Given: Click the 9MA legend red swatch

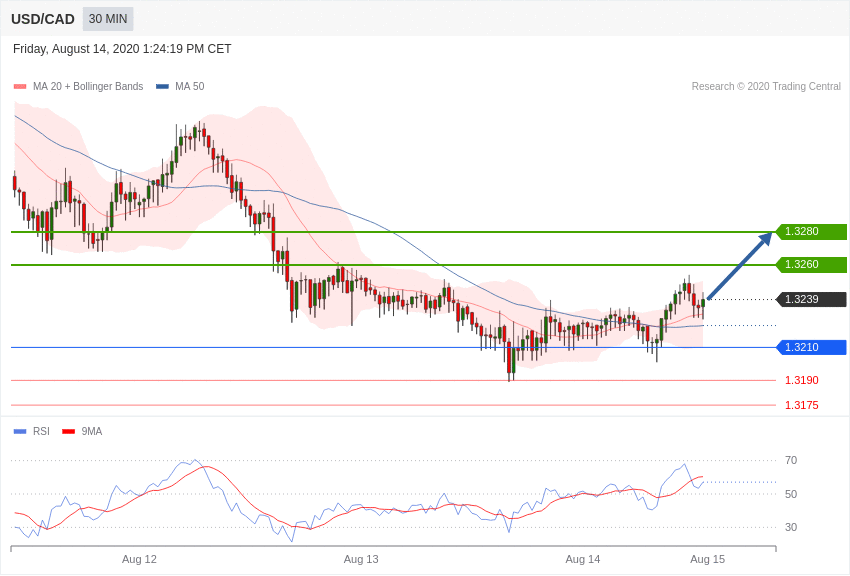Looking at the screenshot, I should tap(68, 431).
